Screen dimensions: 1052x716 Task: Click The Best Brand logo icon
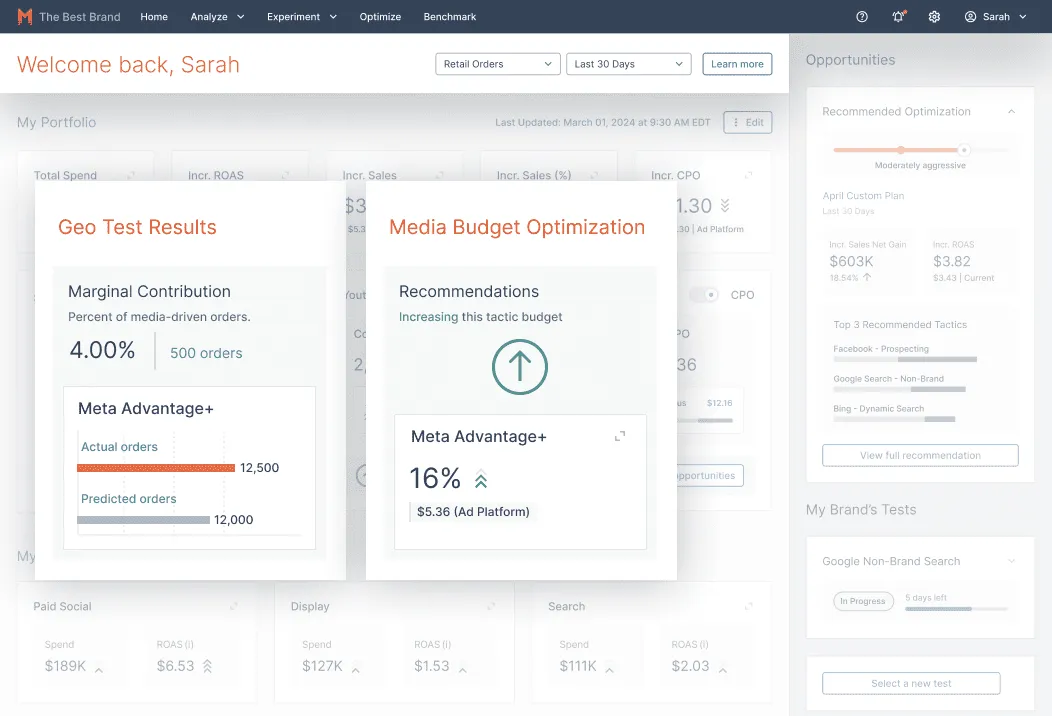[21, 16]
